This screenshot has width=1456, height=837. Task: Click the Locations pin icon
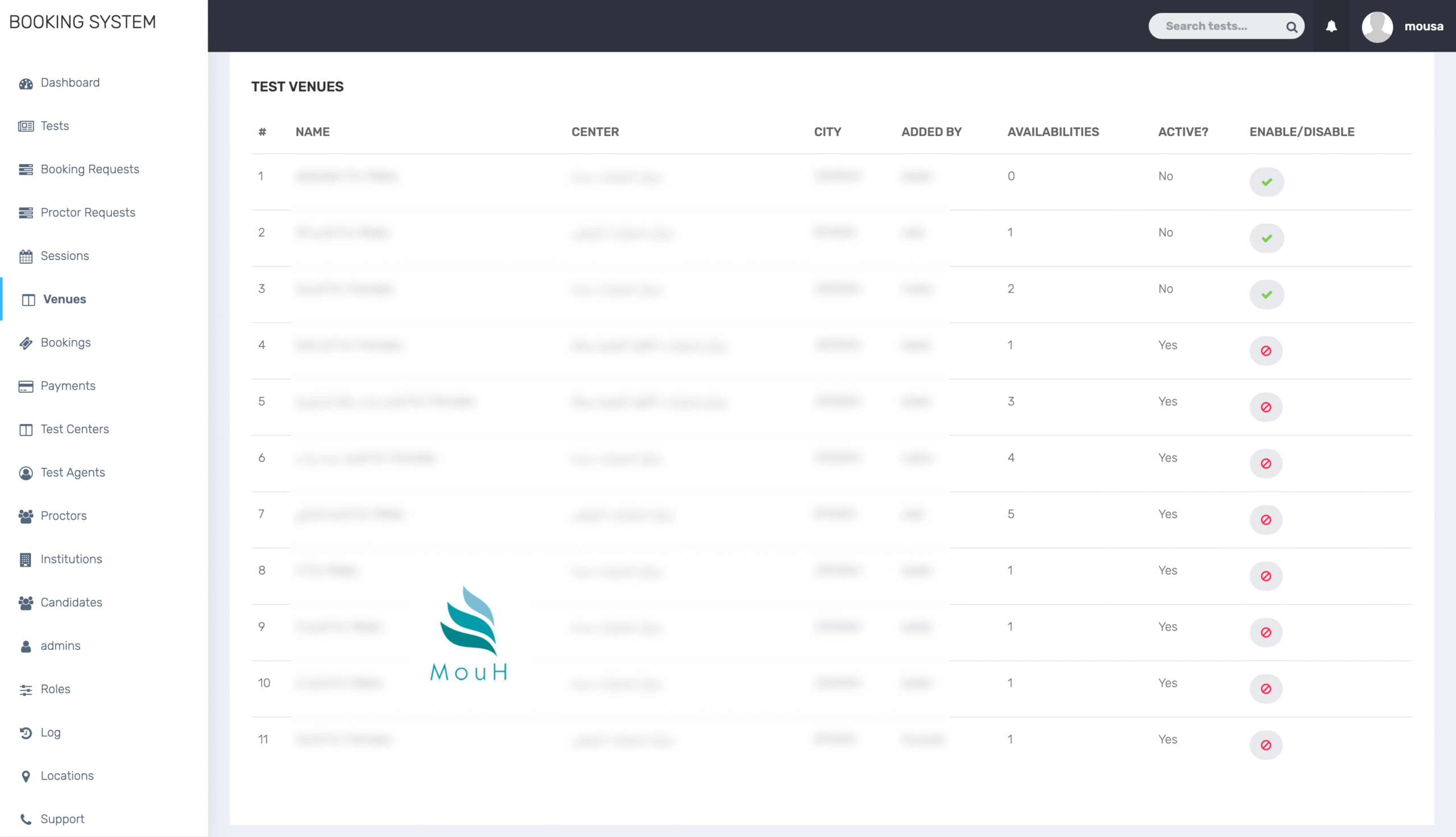coord(26,776)
